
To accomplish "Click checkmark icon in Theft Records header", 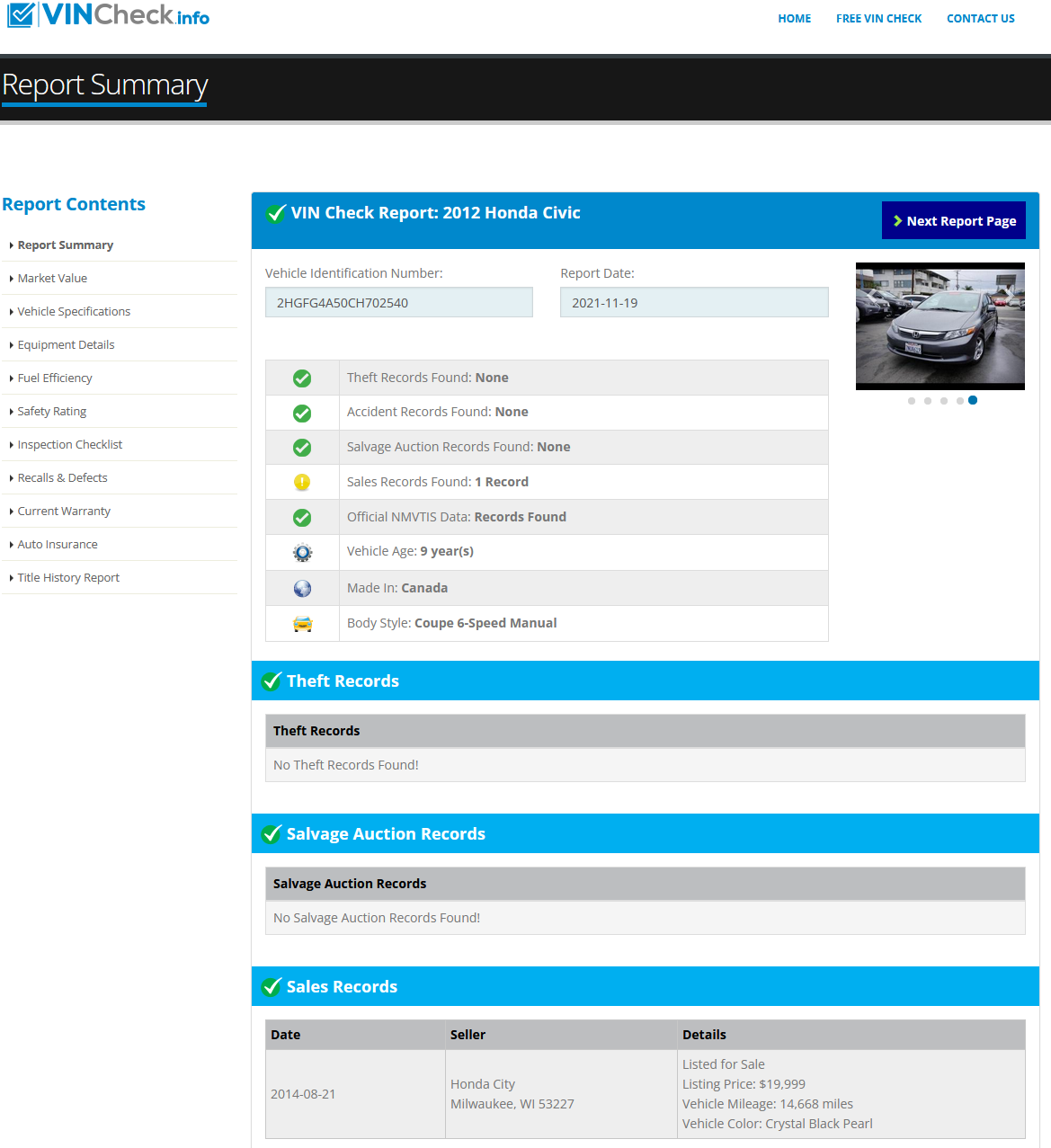I will pos(272,681).
